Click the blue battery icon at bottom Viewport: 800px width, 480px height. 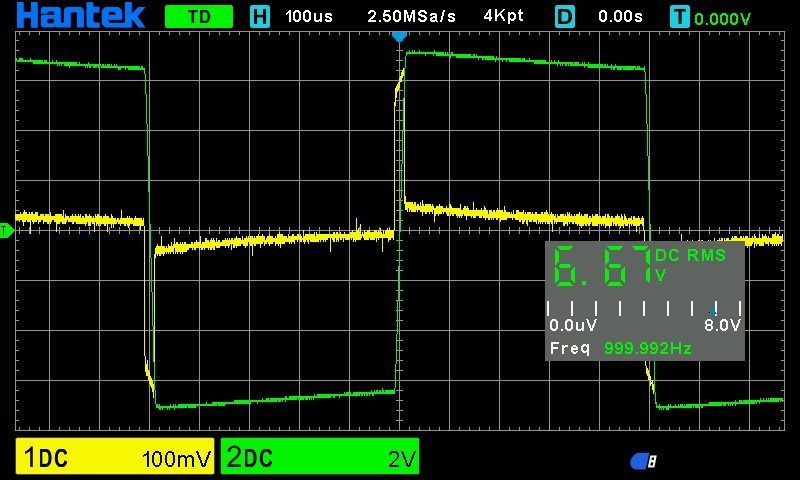tap(643, 460)
